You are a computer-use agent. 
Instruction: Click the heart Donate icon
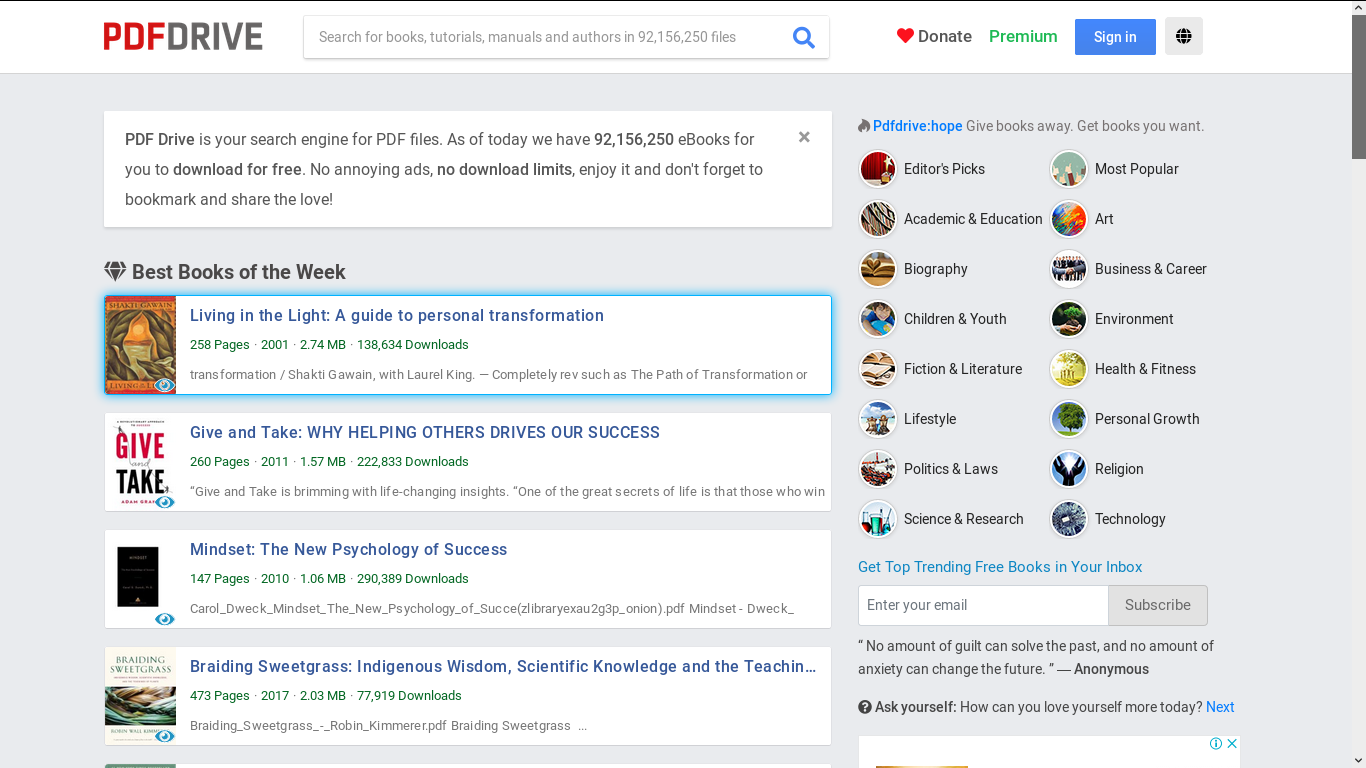pyautogui.click(x=905, y=36)
